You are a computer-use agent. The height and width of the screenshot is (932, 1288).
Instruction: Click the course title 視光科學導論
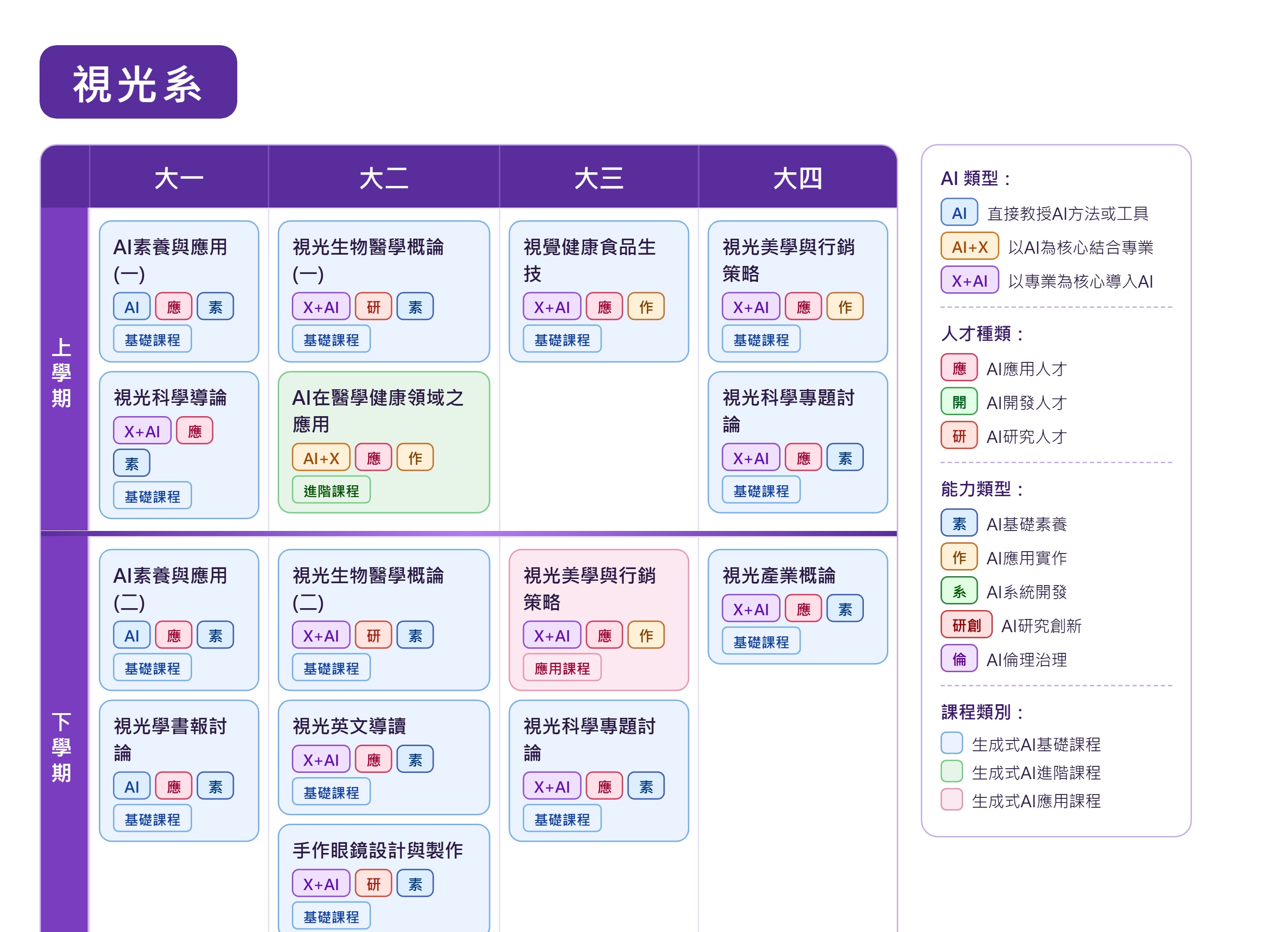[170, 398]
